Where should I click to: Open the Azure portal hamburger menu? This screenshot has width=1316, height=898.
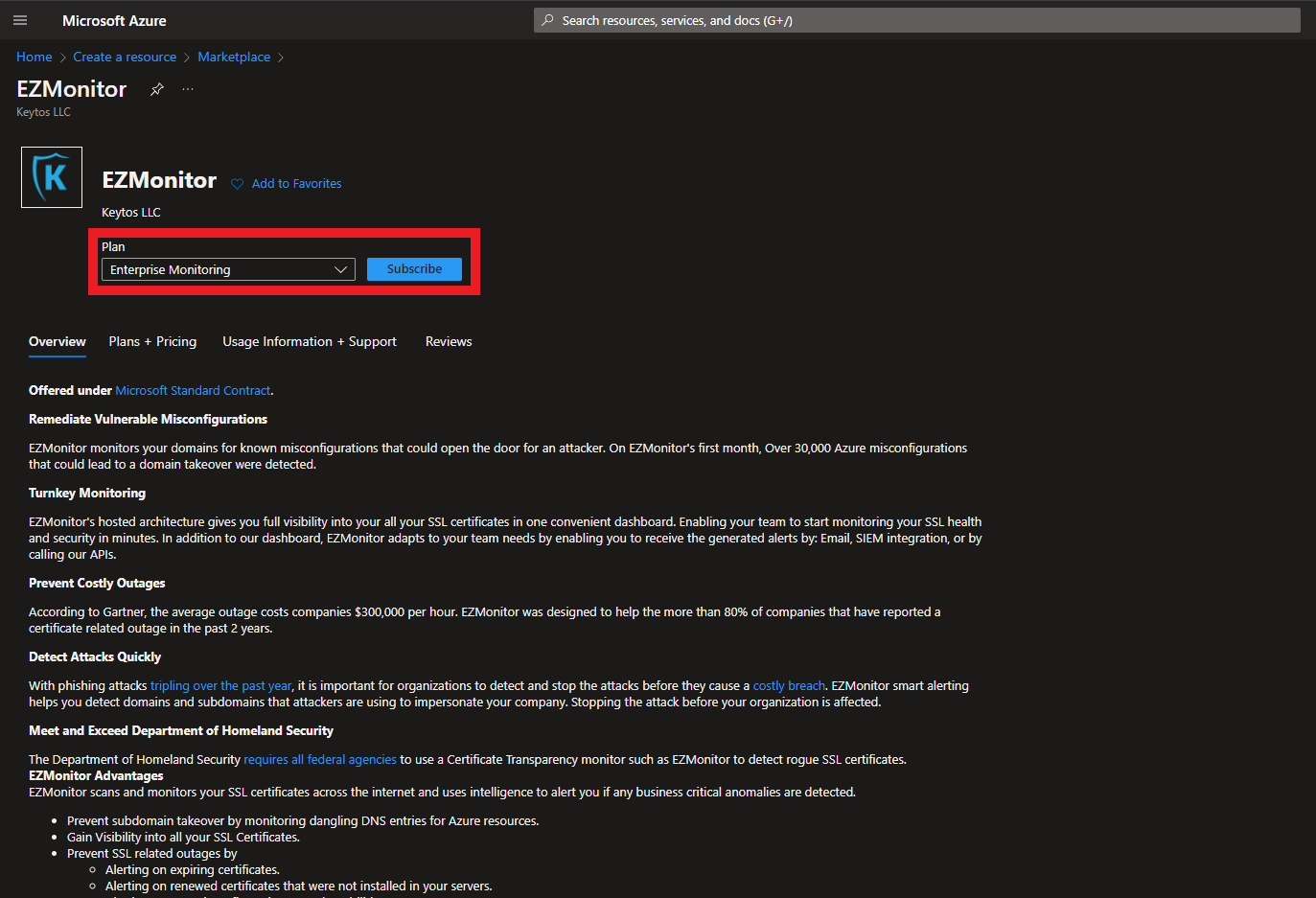(20, 20)
